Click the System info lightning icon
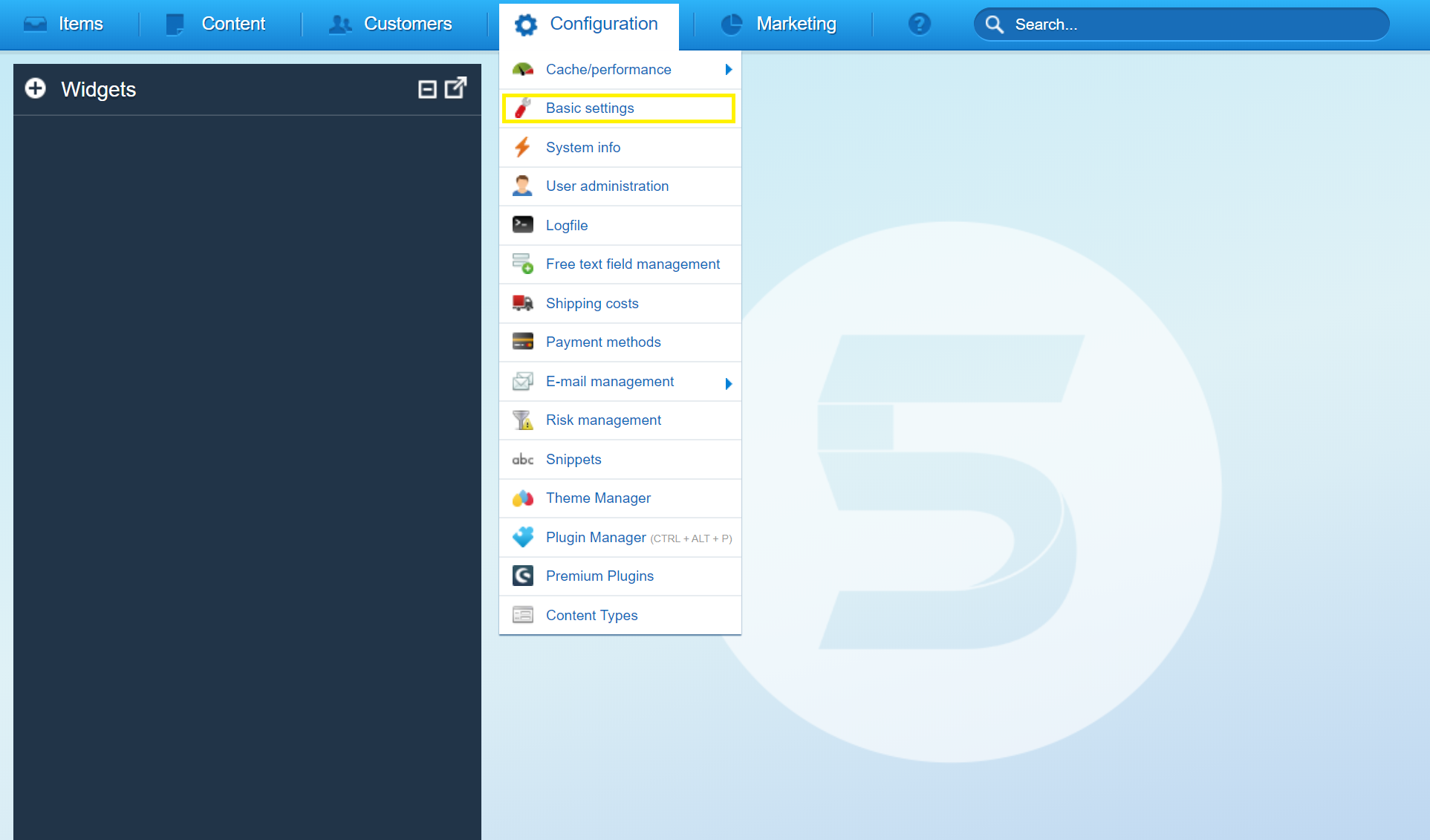1430x840 pixels. pyautogui.click(x=523, y=147)
